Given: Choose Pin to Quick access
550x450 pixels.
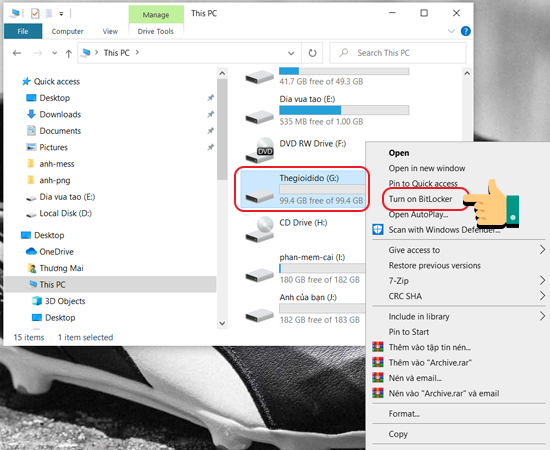Looking at the screenshot, I should (423, 183).
